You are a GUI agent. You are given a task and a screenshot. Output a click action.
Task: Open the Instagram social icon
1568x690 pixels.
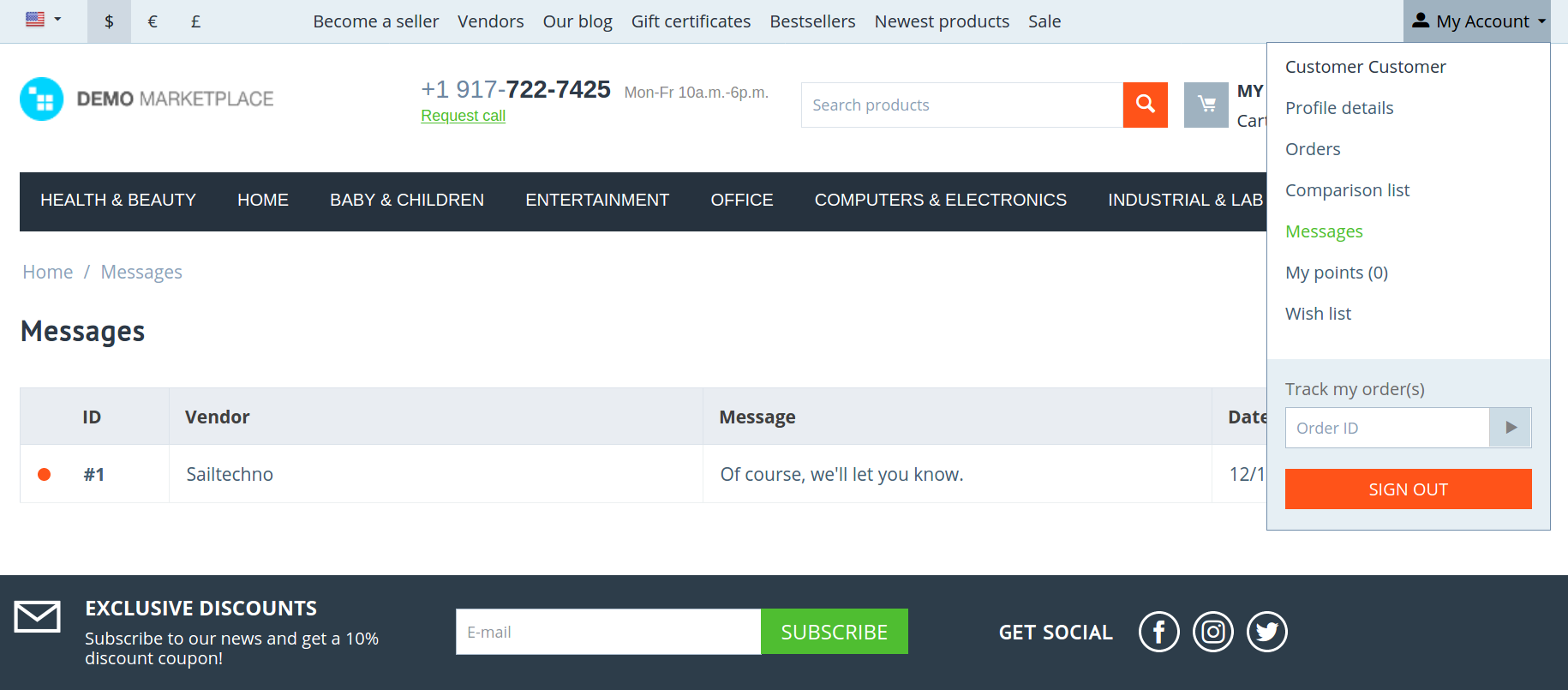click(x=1212, y=632)
